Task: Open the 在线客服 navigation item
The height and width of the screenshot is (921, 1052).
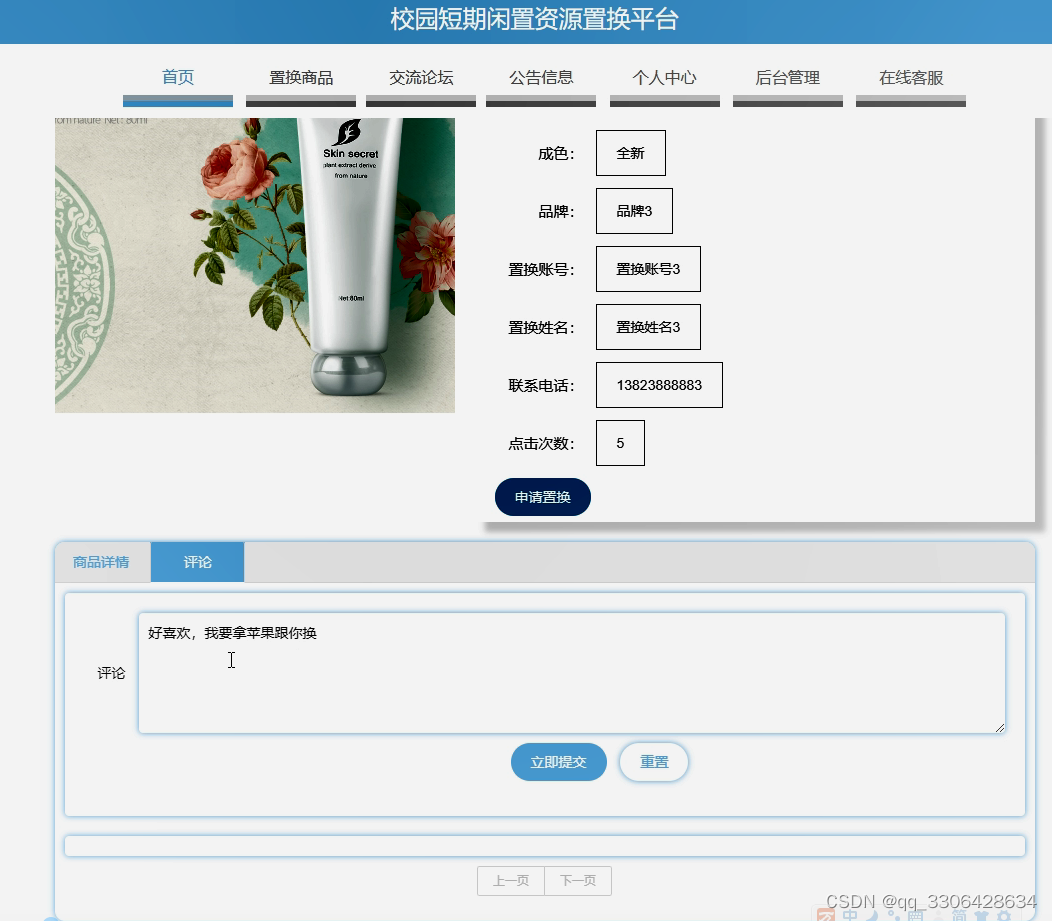Action: (910, 75)
